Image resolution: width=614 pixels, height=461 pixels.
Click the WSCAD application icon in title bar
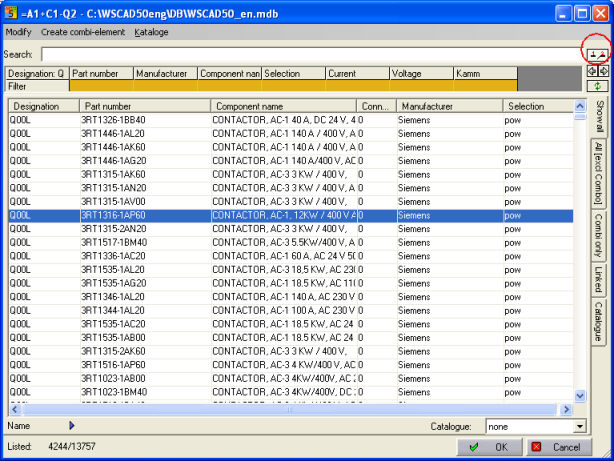11,13
